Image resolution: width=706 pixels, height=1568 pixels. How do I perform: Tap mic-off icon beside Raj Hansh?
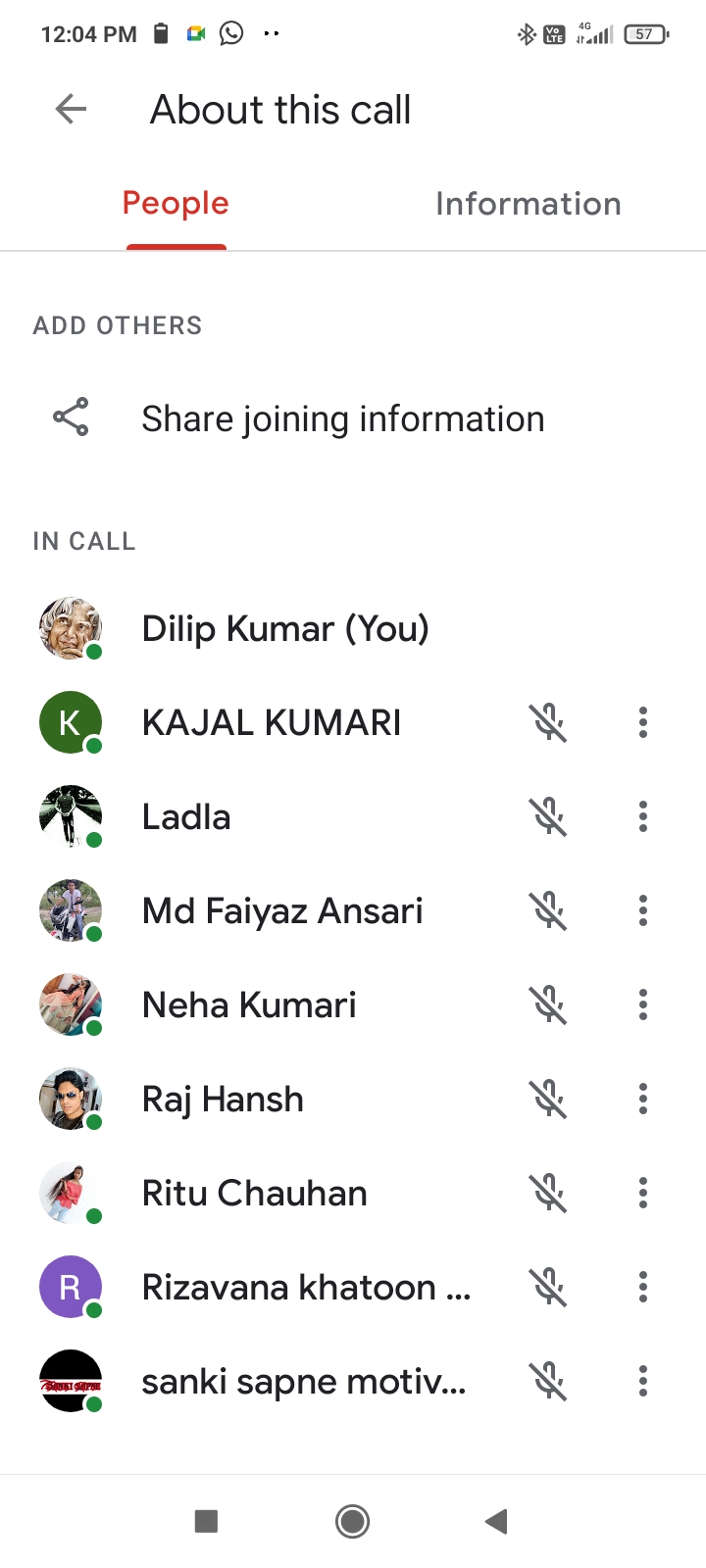click(549, 1100)
